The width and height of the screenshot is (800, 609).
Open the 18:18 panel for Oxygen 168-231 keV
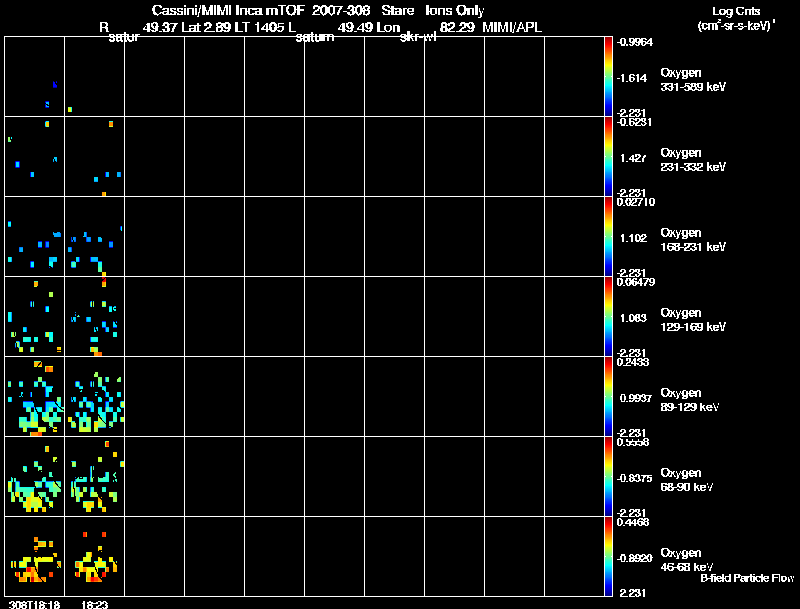click(x=35, y=237)
